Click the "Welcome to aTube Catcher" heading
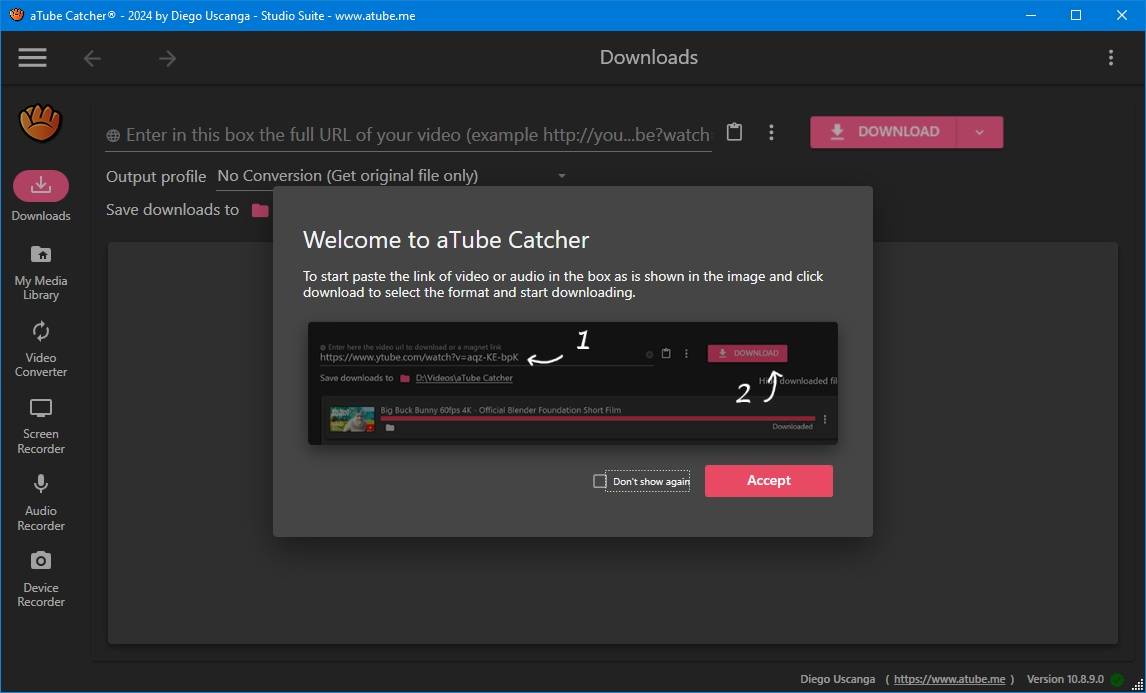1146x693 pixels. point(446,240)
